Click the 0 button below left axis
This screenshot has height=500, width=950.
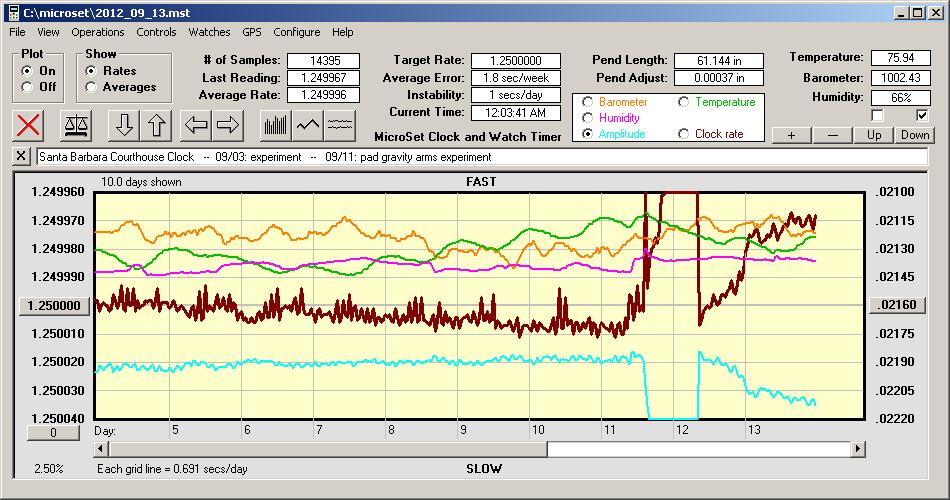point(53,433)
